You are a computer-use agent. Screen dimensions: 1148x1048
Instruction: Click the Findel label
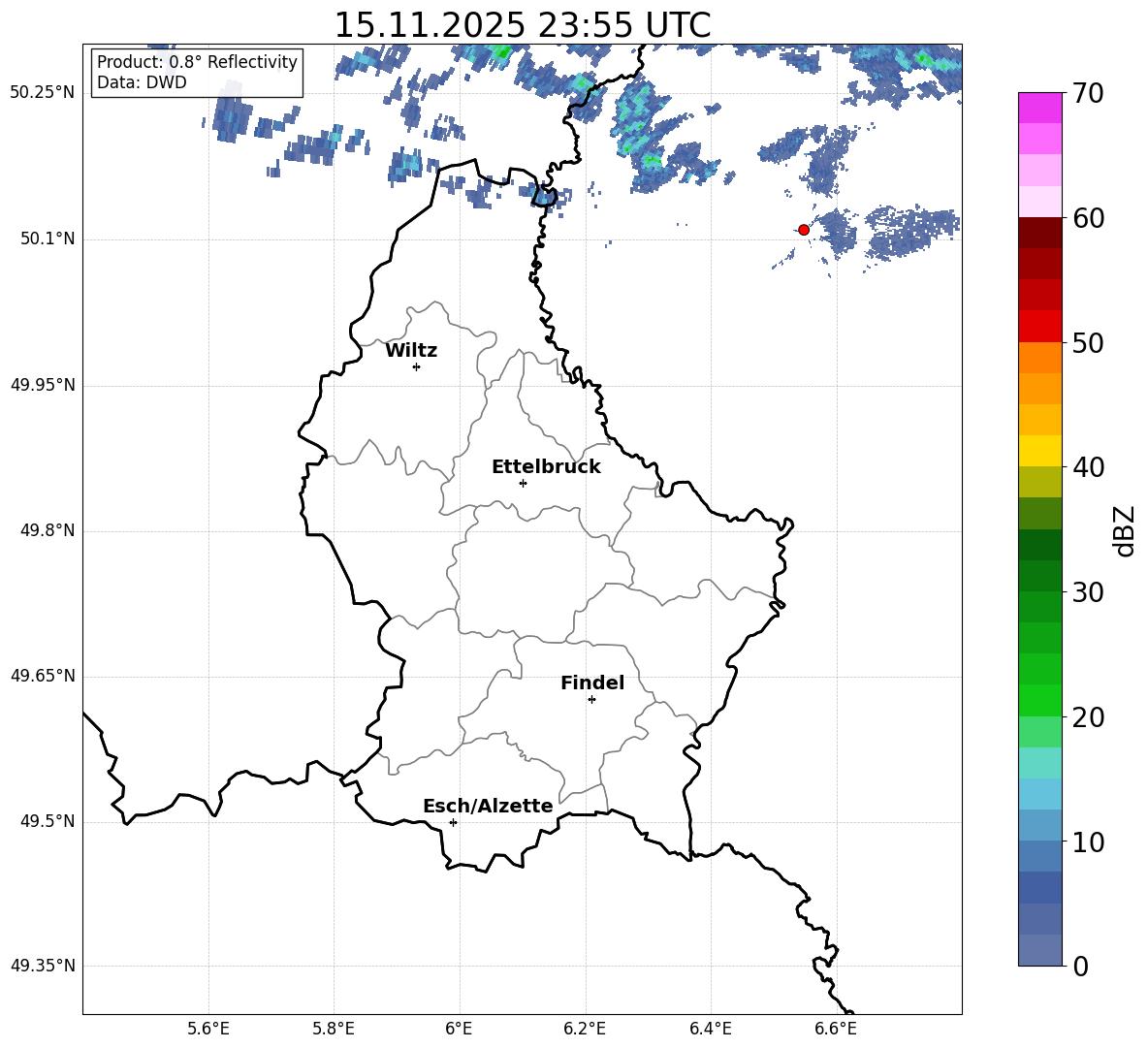592,683
